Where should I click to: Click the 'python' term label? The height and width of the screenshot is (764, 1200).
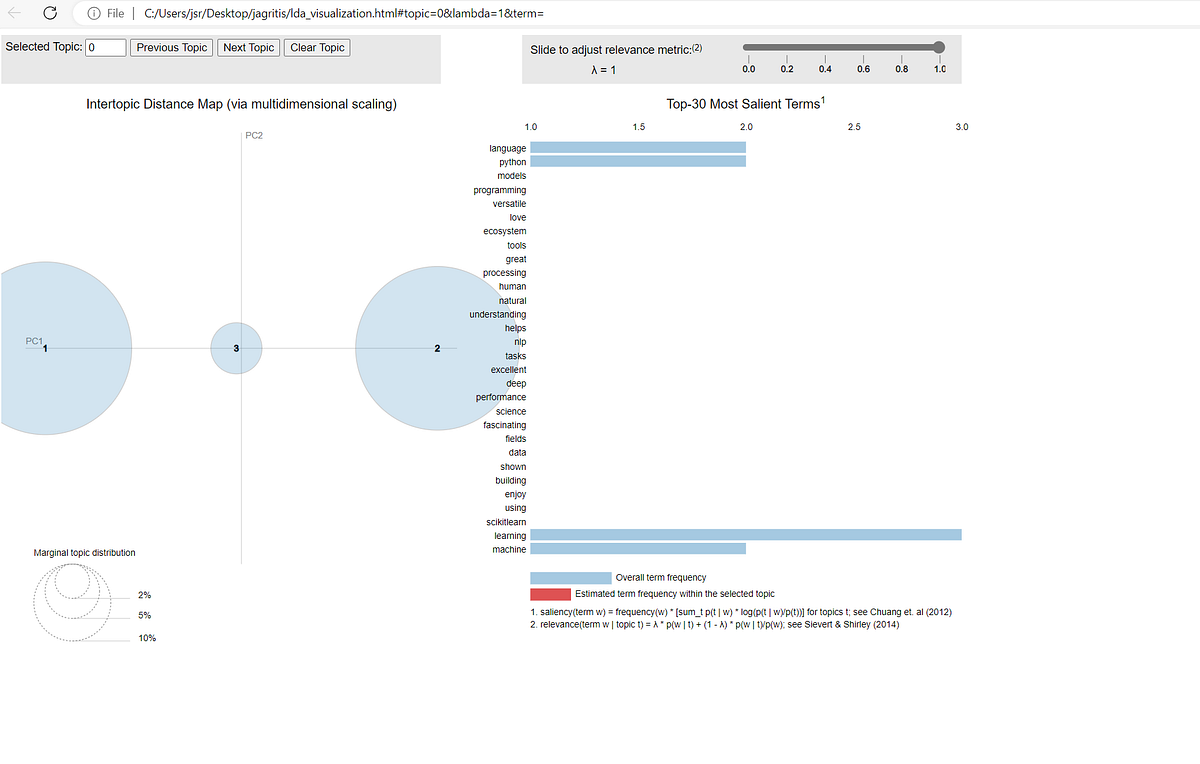512,161
